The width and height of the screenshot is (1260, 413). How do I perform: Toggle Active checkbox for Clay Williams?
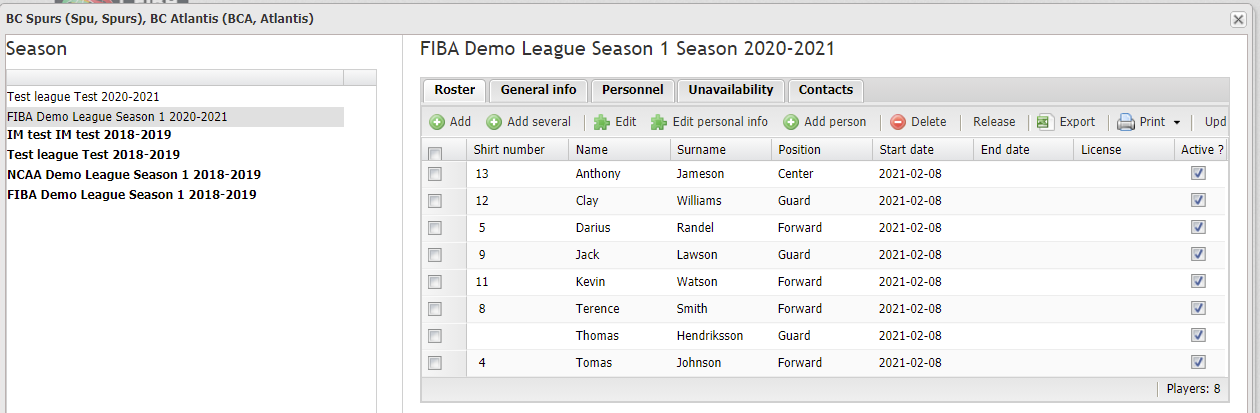point(1199,200)
